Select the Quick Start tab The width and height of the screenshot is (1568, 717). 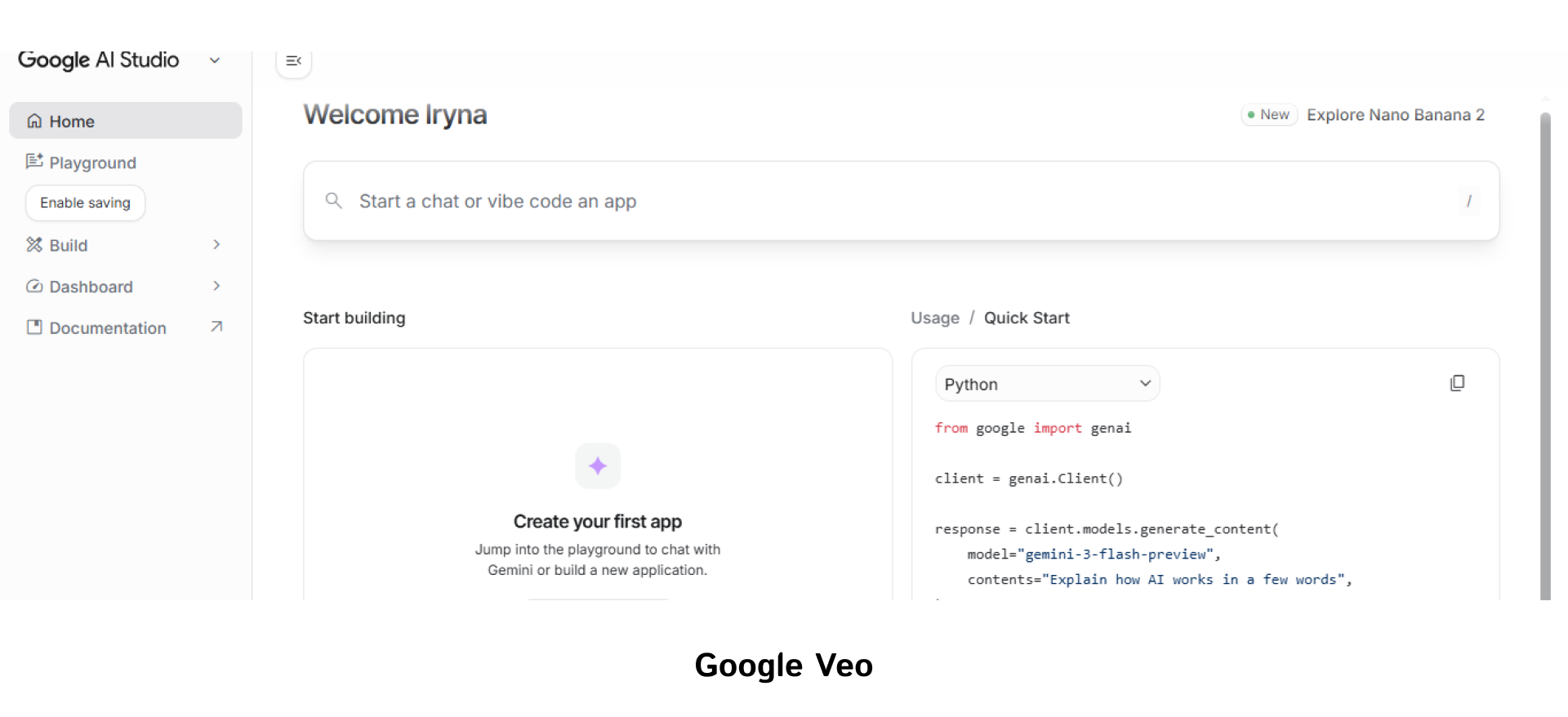pos(1027,318)
